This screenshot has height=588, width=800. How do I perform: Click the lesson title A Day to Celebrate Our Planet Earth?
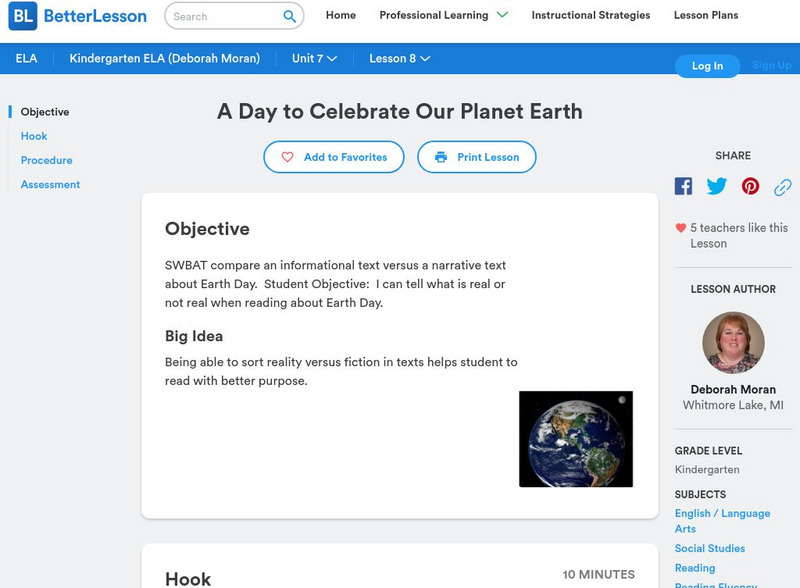pyautogui.click(x=399, y=112)
